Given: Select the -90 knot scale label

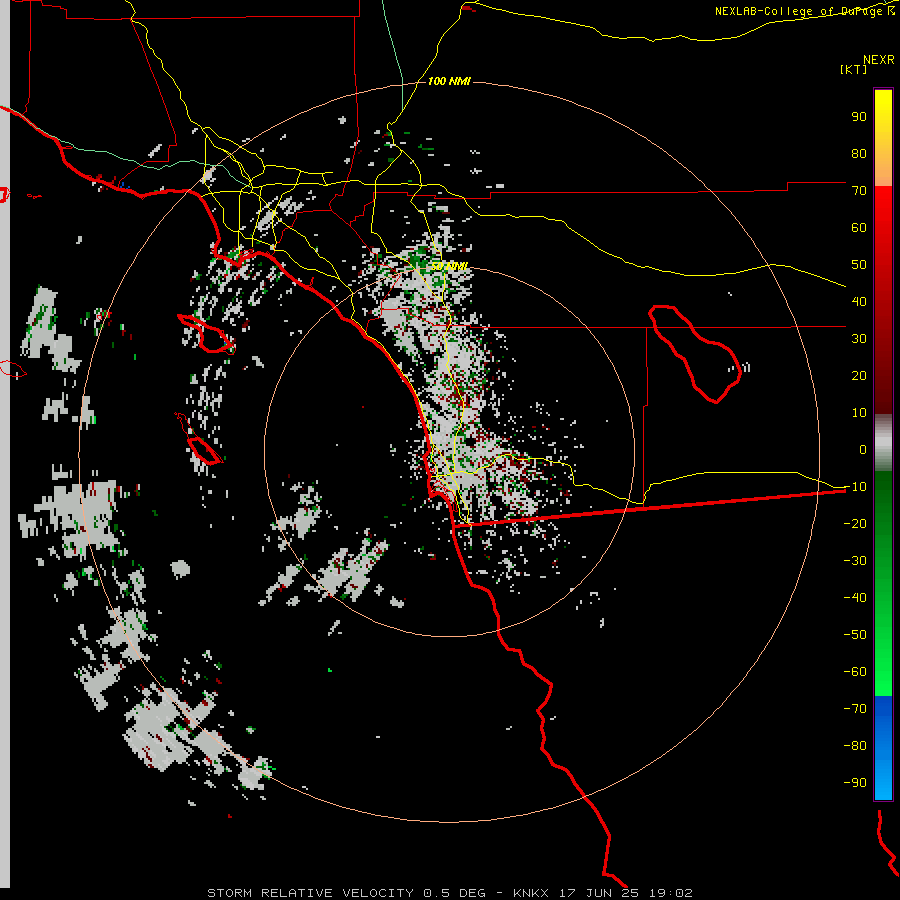Looking at the screenshot, I should coord(855,783).
